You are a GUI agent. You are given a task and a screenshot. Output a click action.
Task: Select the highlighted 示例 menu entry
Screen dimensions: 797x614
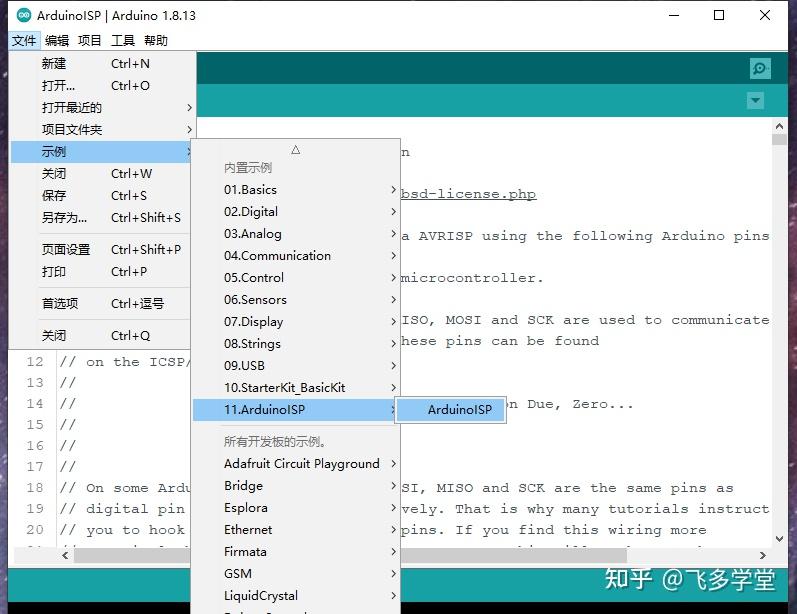(101, 151)
